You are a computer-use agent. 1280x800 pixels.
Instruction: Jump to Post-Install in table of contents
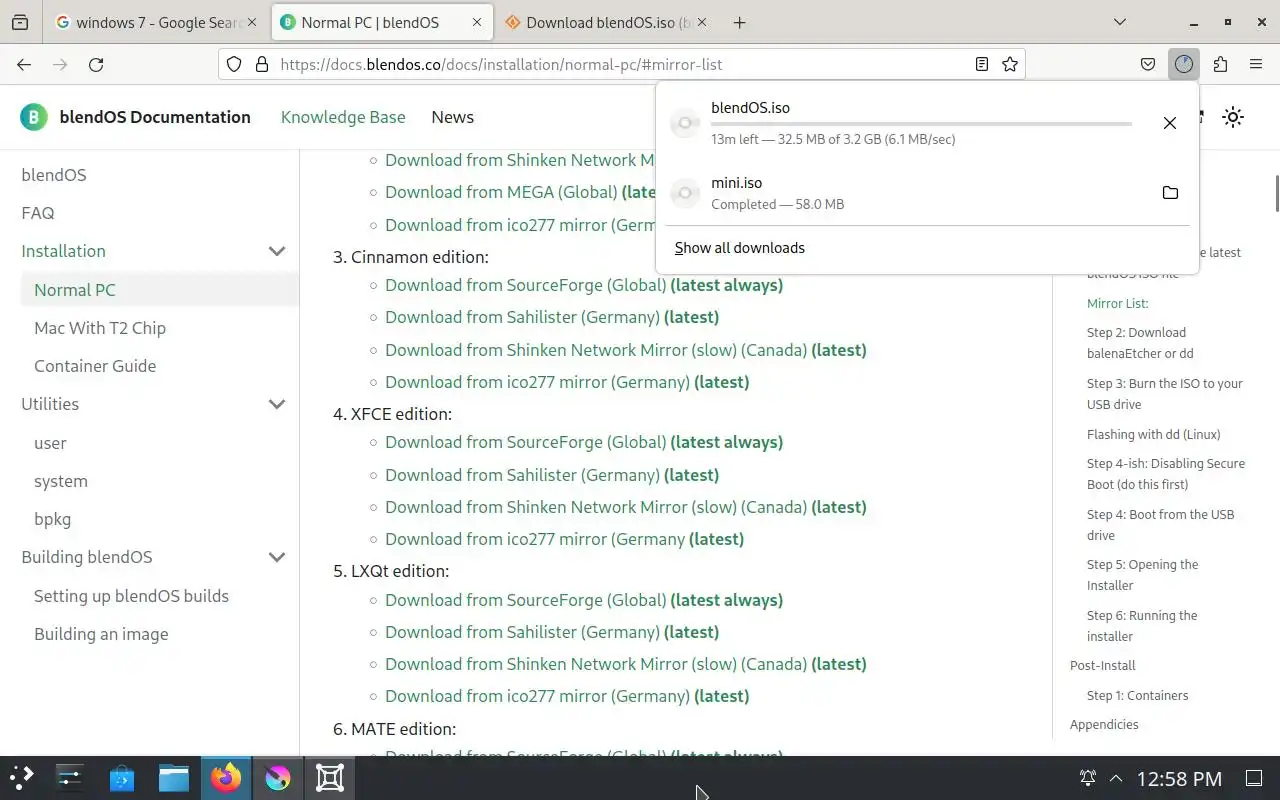pyautogui.click(x=1103, y=665)
